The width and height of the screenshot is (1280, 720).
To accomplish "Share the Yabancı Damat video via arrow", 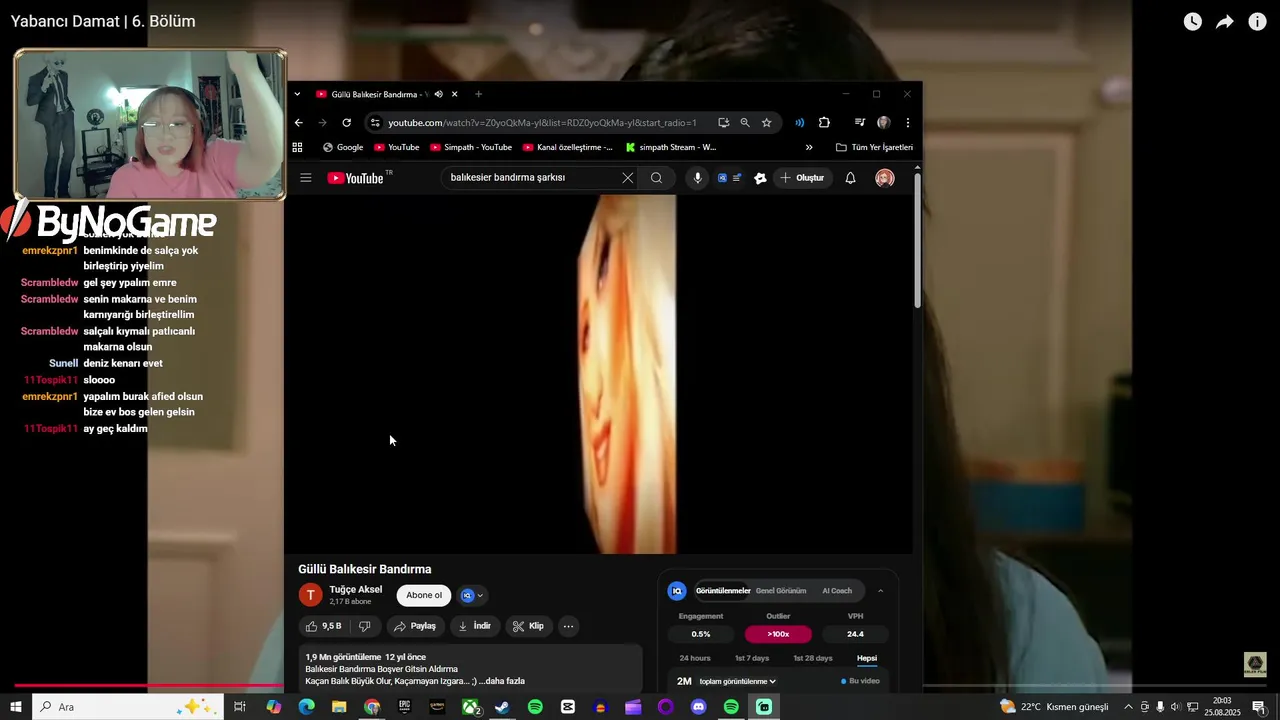I will click(1225, 22).
